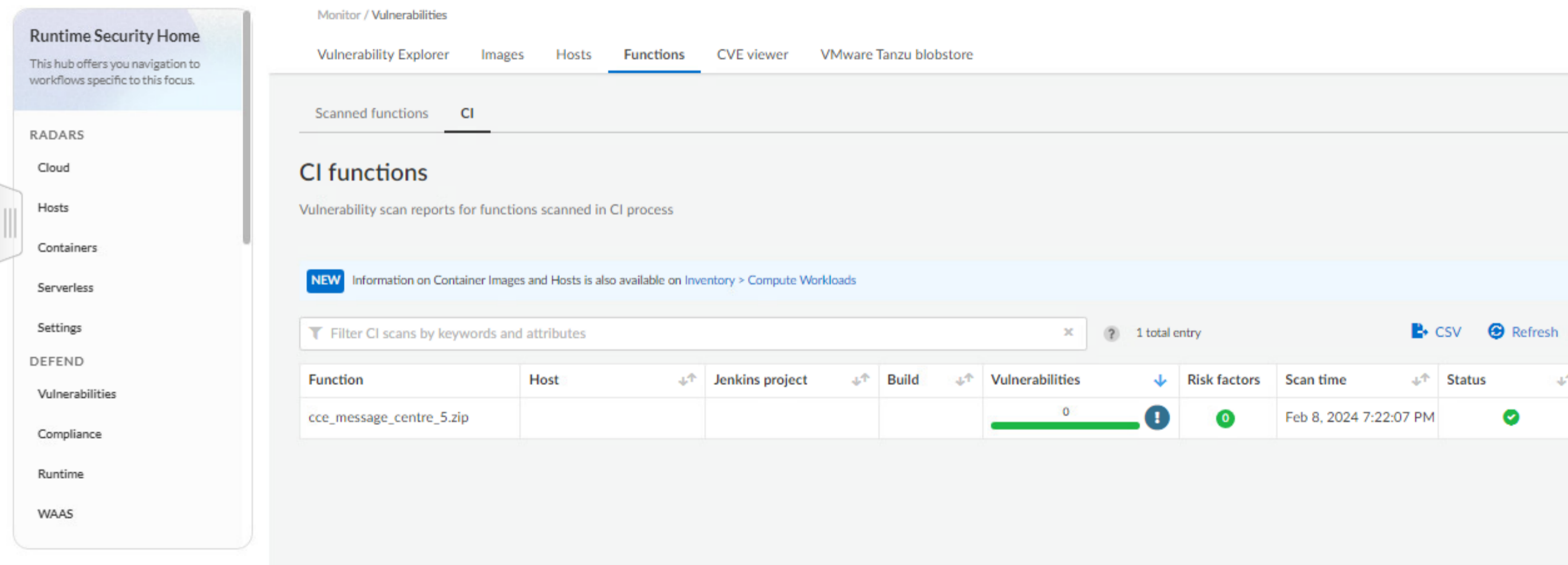Click the vulnerability alert exclamation icon
The image size is (1568, 565).
click(1157, 417)
